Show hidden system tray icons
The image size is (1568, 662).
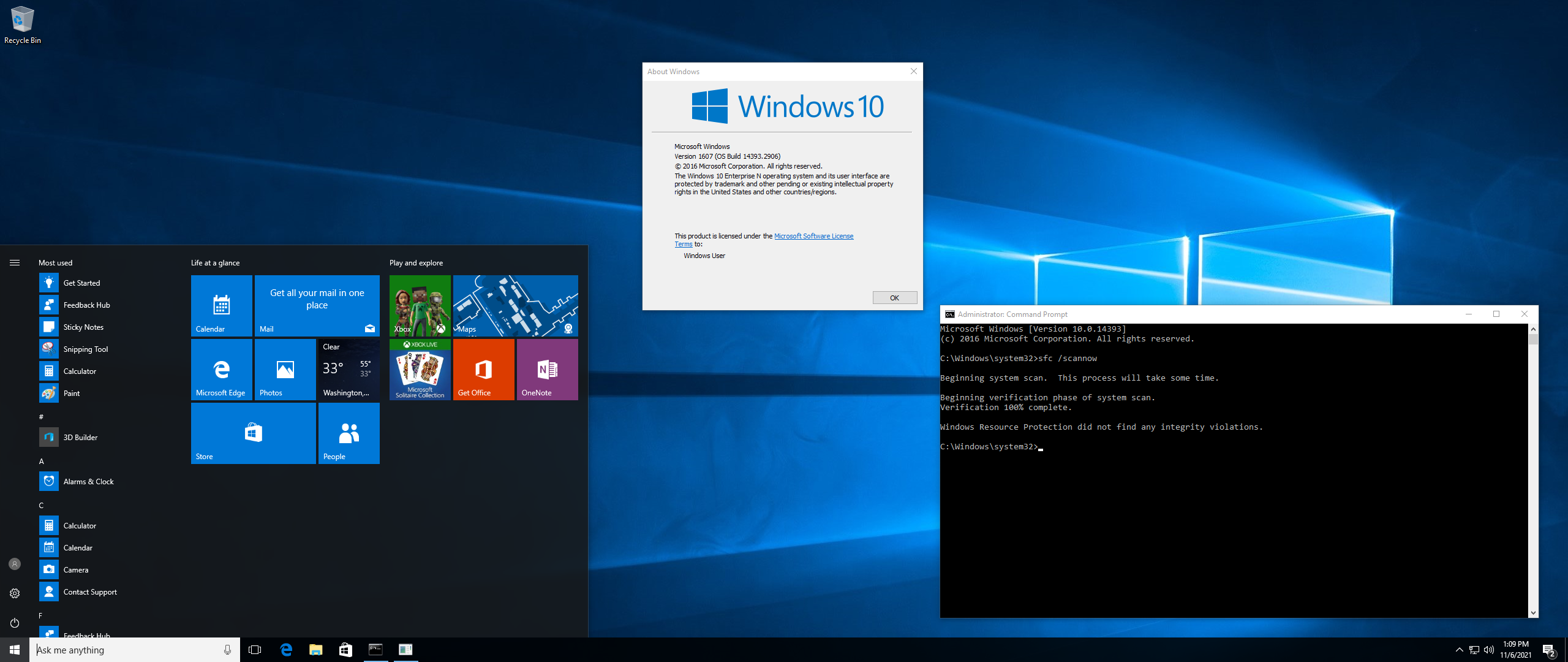coord(1459,650)
